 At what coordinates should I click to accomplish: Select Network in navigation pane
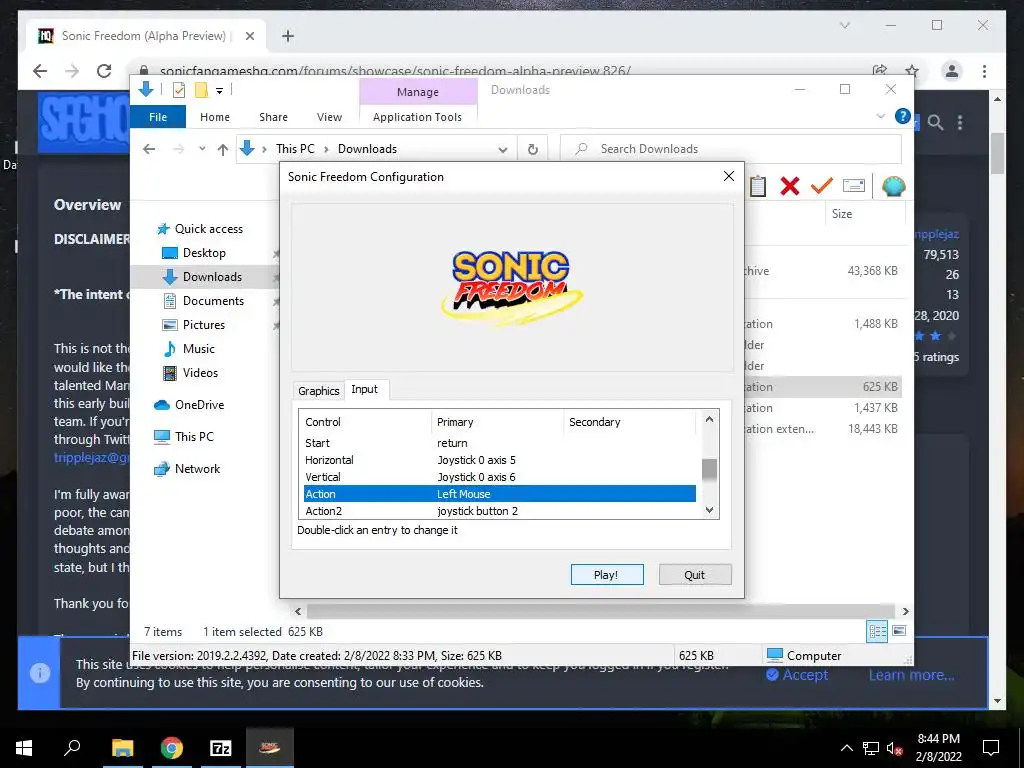point(197,469)
